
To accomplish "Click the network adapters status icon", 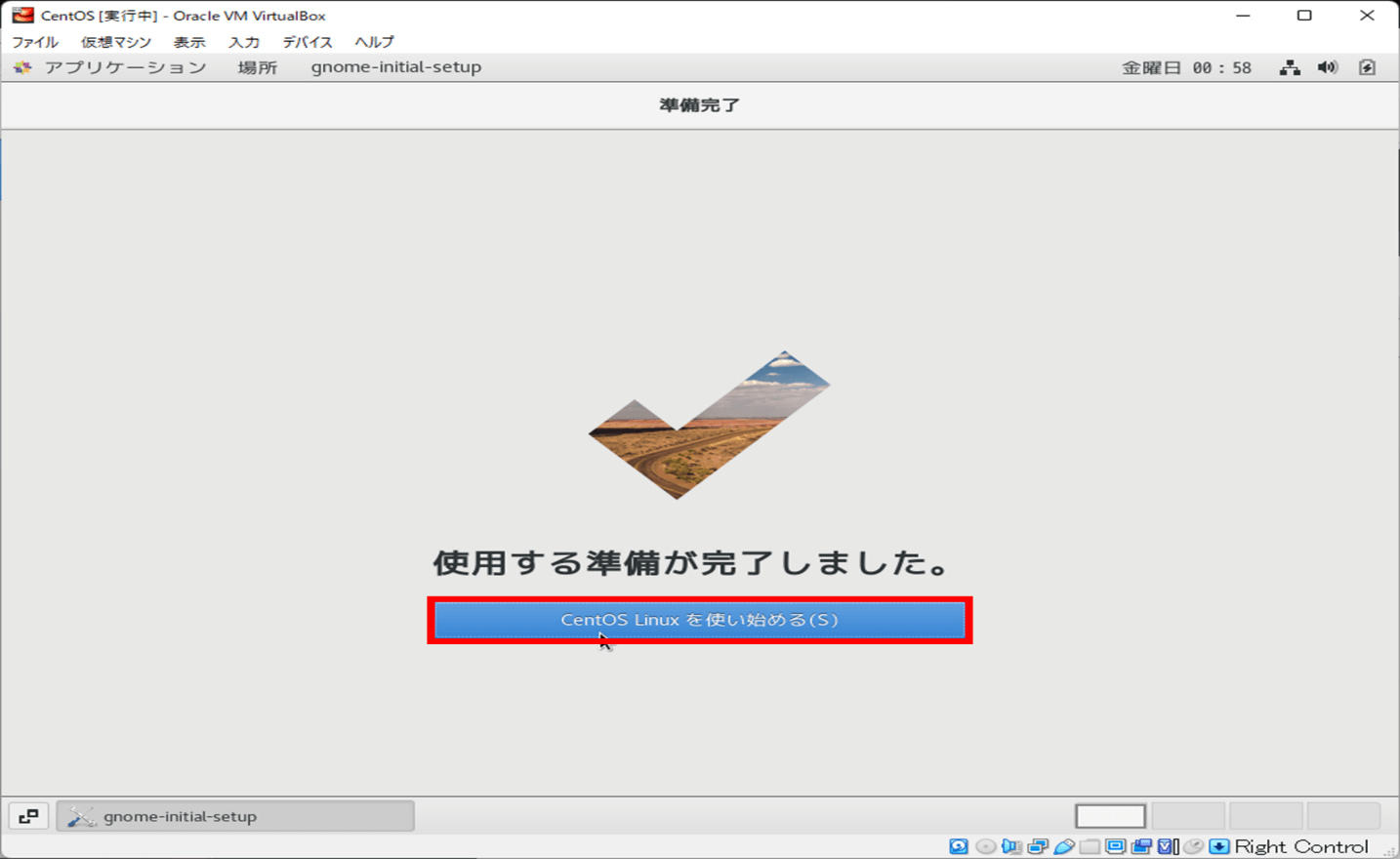I will (1038, 846).
